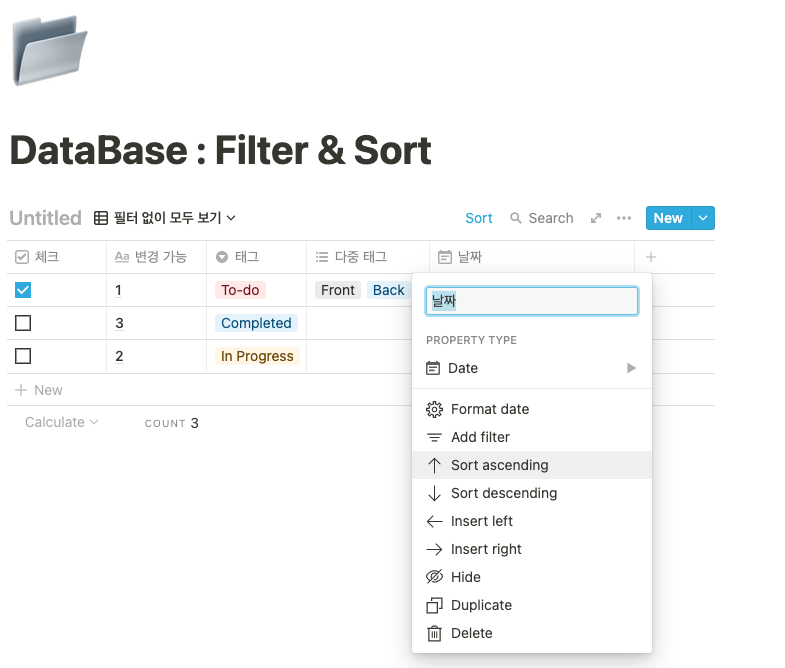Click the calendar icon beside Date property type
Viewport: 785px width, 668px height.
[x=433, y=368]
